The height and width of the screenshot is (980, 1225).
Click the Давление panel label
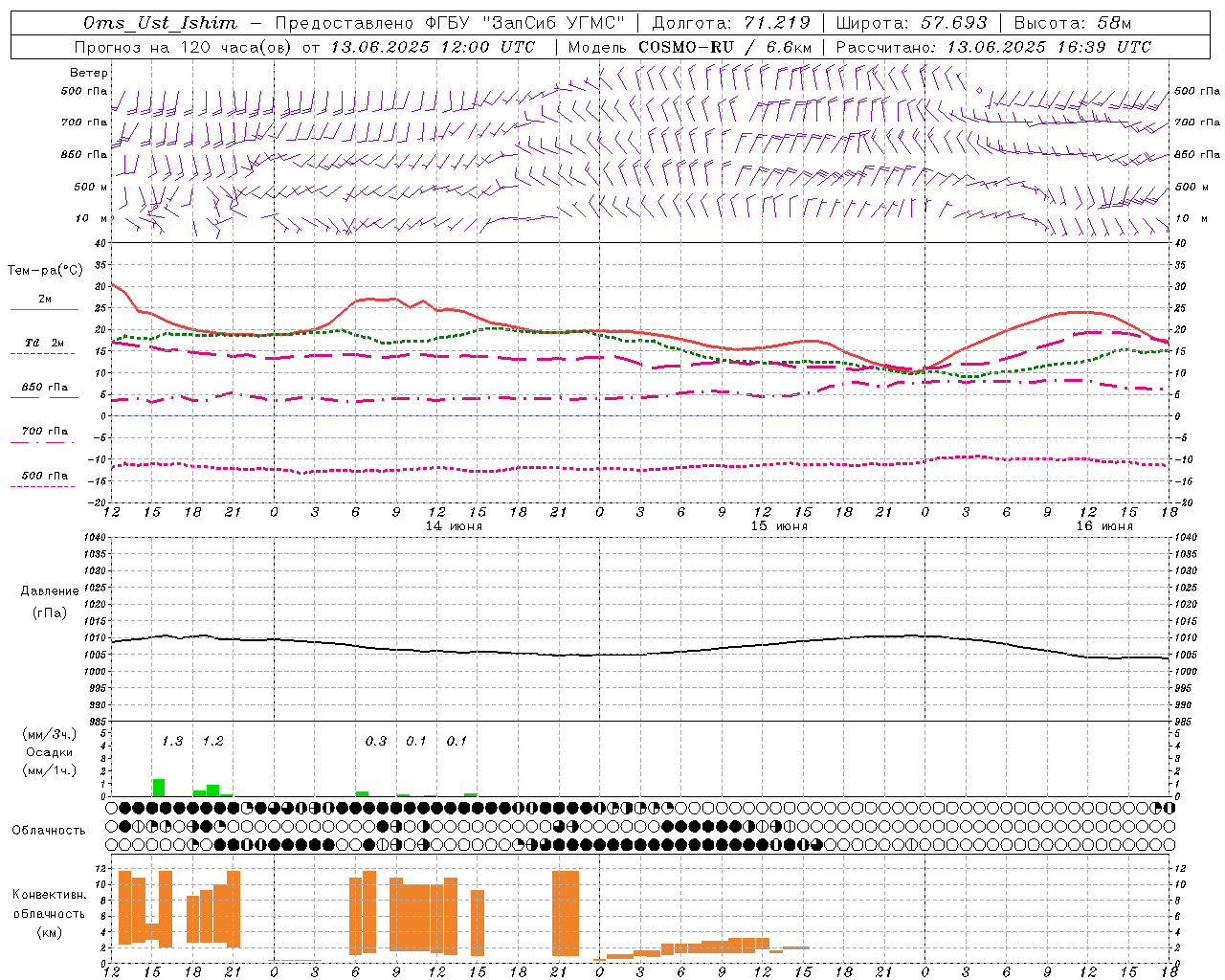point(50,590)
